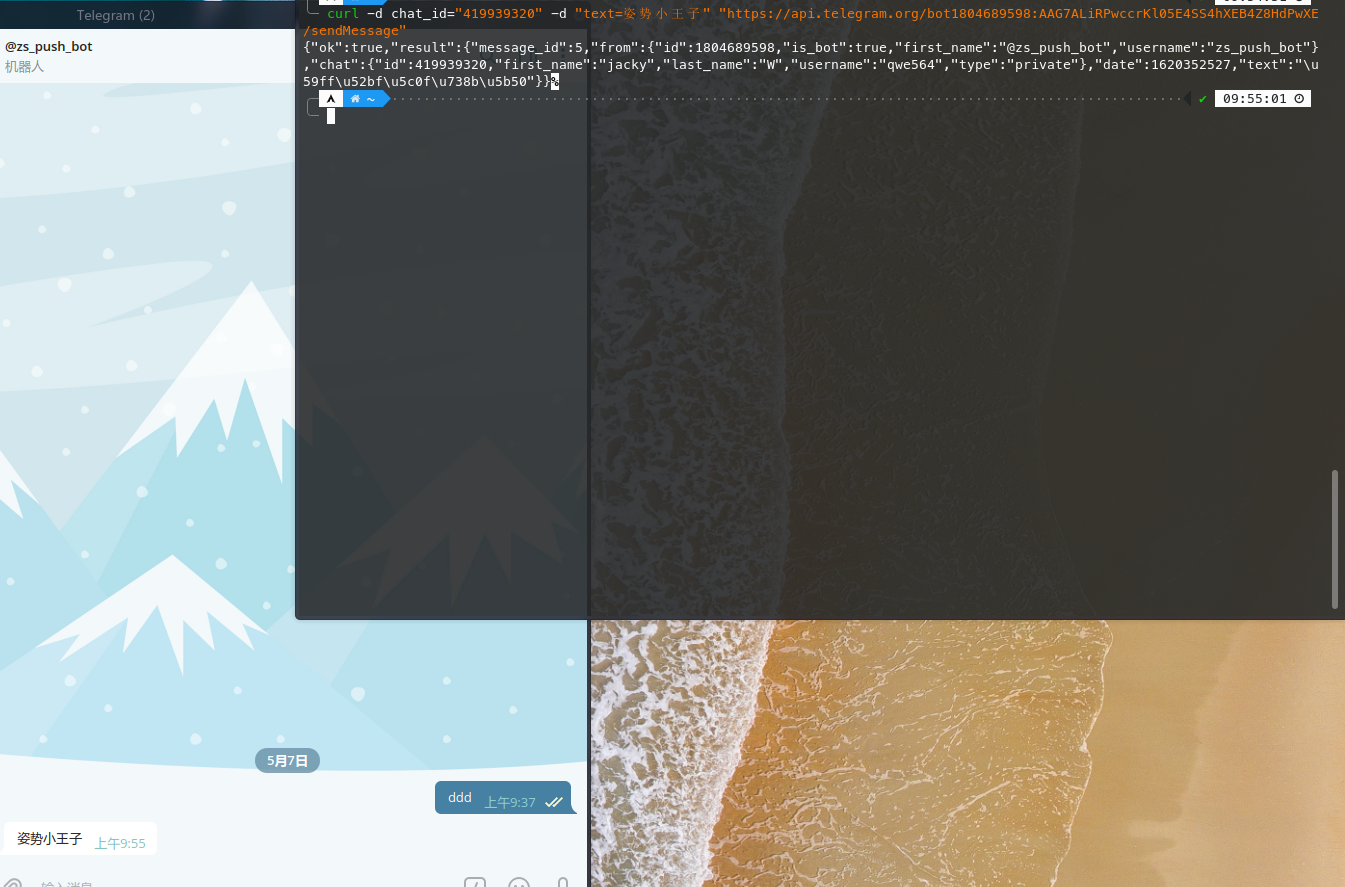This screenshot has height=887, width=1345.
Task: Click the terminal vertical scrollbar thumb
Action: pyautogui.click(x=1335, y=540)
